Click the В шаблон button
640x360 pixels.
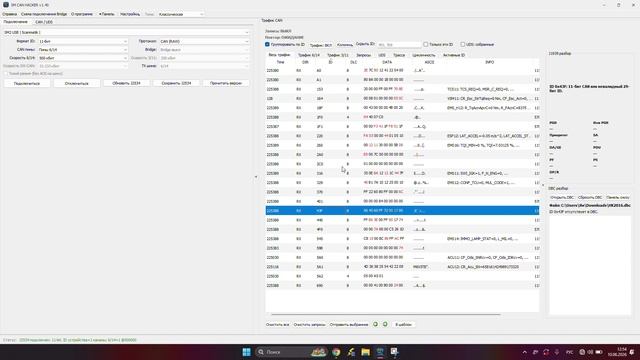coord(403,325)
